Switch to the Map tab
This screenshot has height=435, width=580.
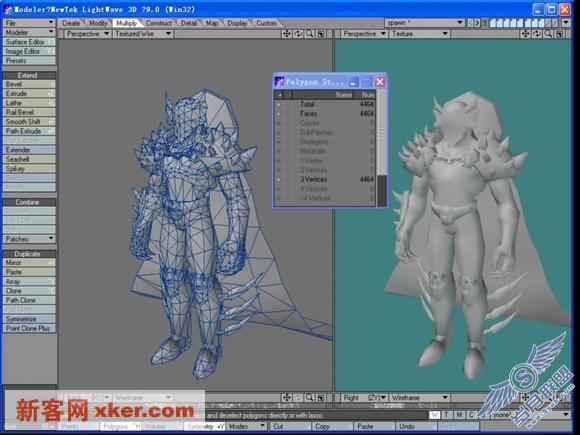coord(212,23)
